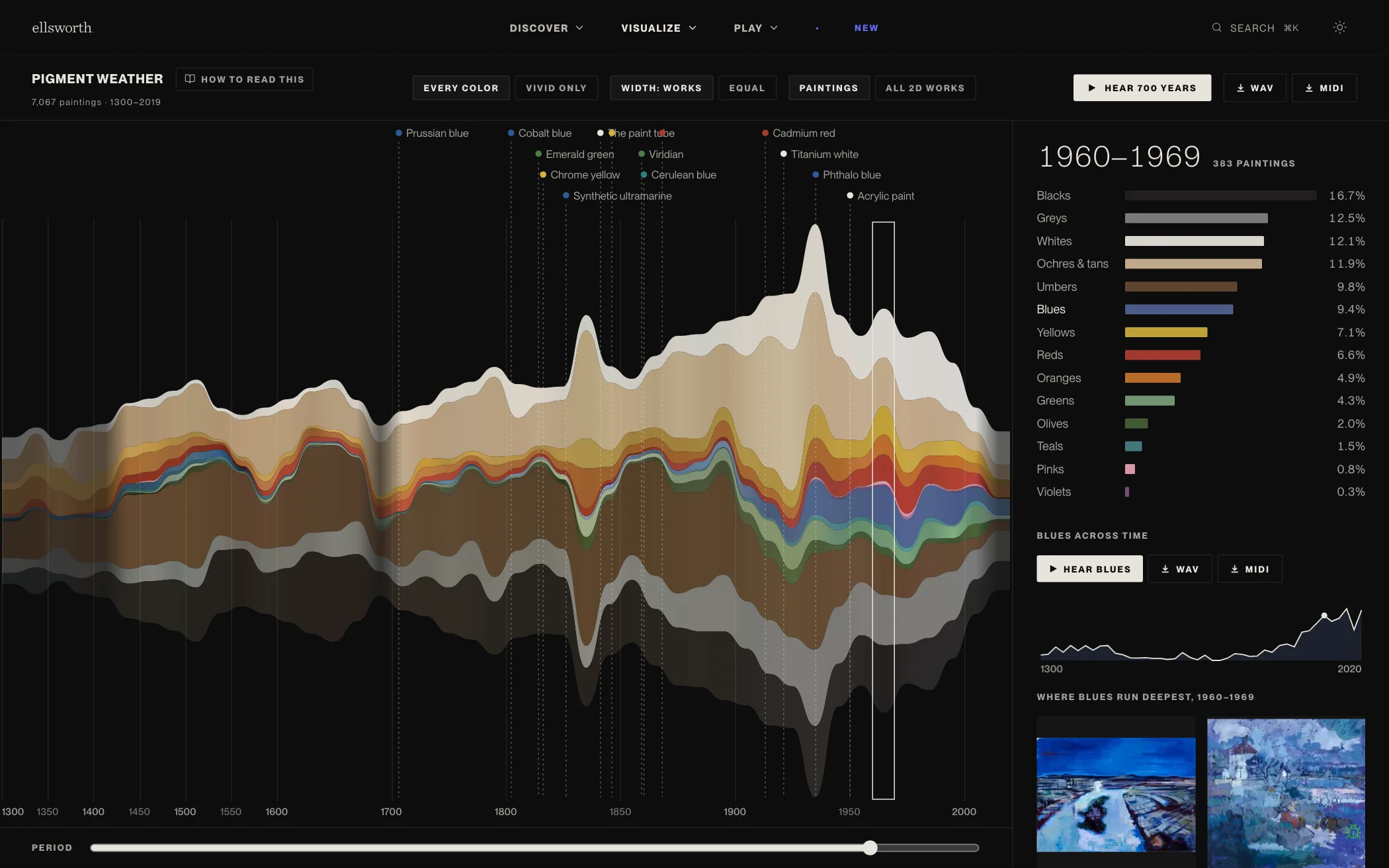Select Reds row in color list

(x=1200, y=355)
